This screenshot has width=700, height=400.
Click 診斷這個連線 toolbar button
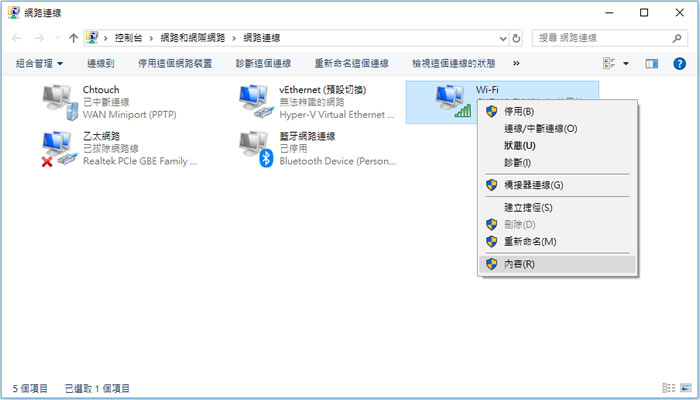point(263,64)
